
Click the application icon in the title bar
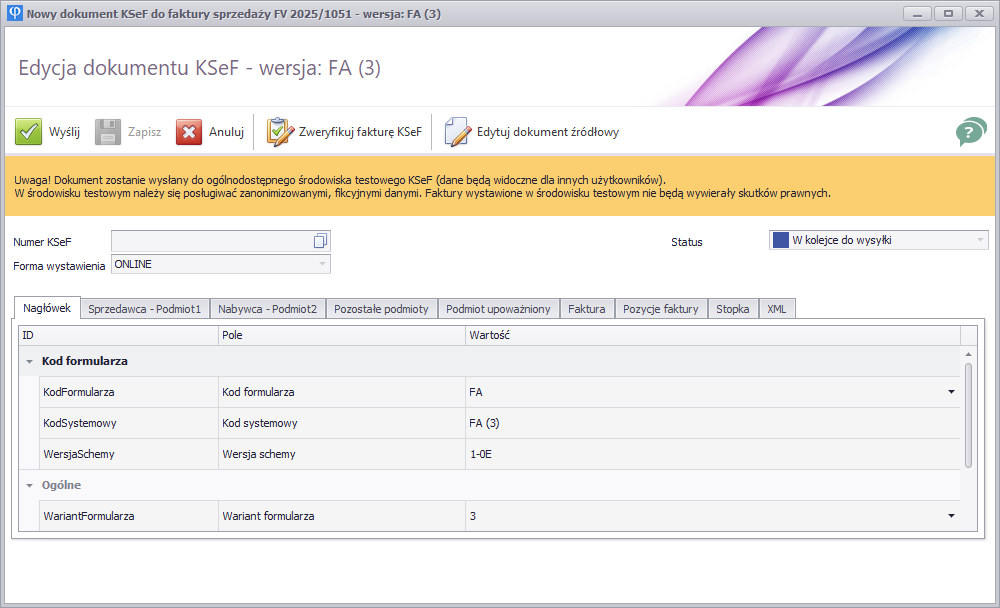point(13,13)
